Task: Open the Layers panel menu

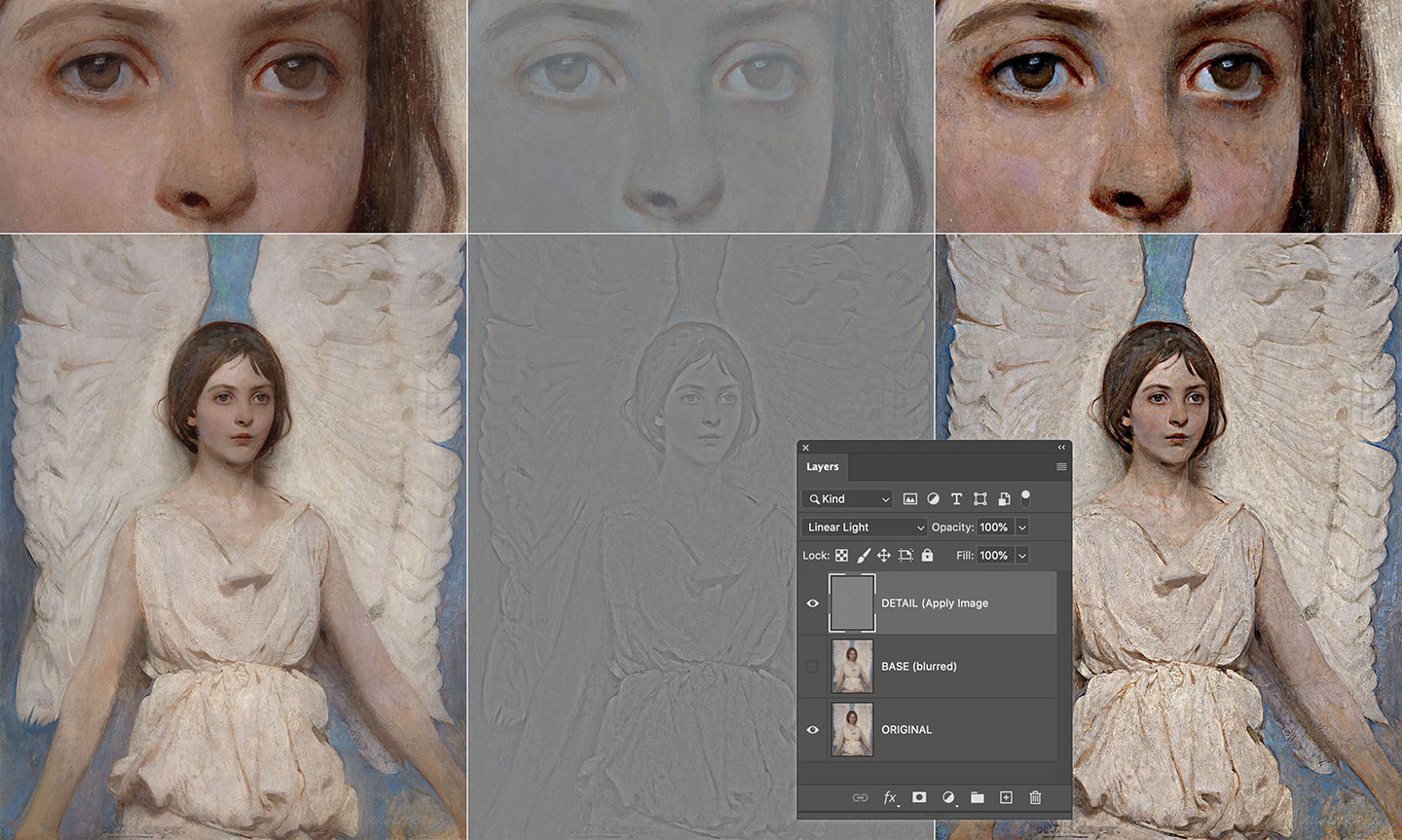Action: click(1061, 467)
